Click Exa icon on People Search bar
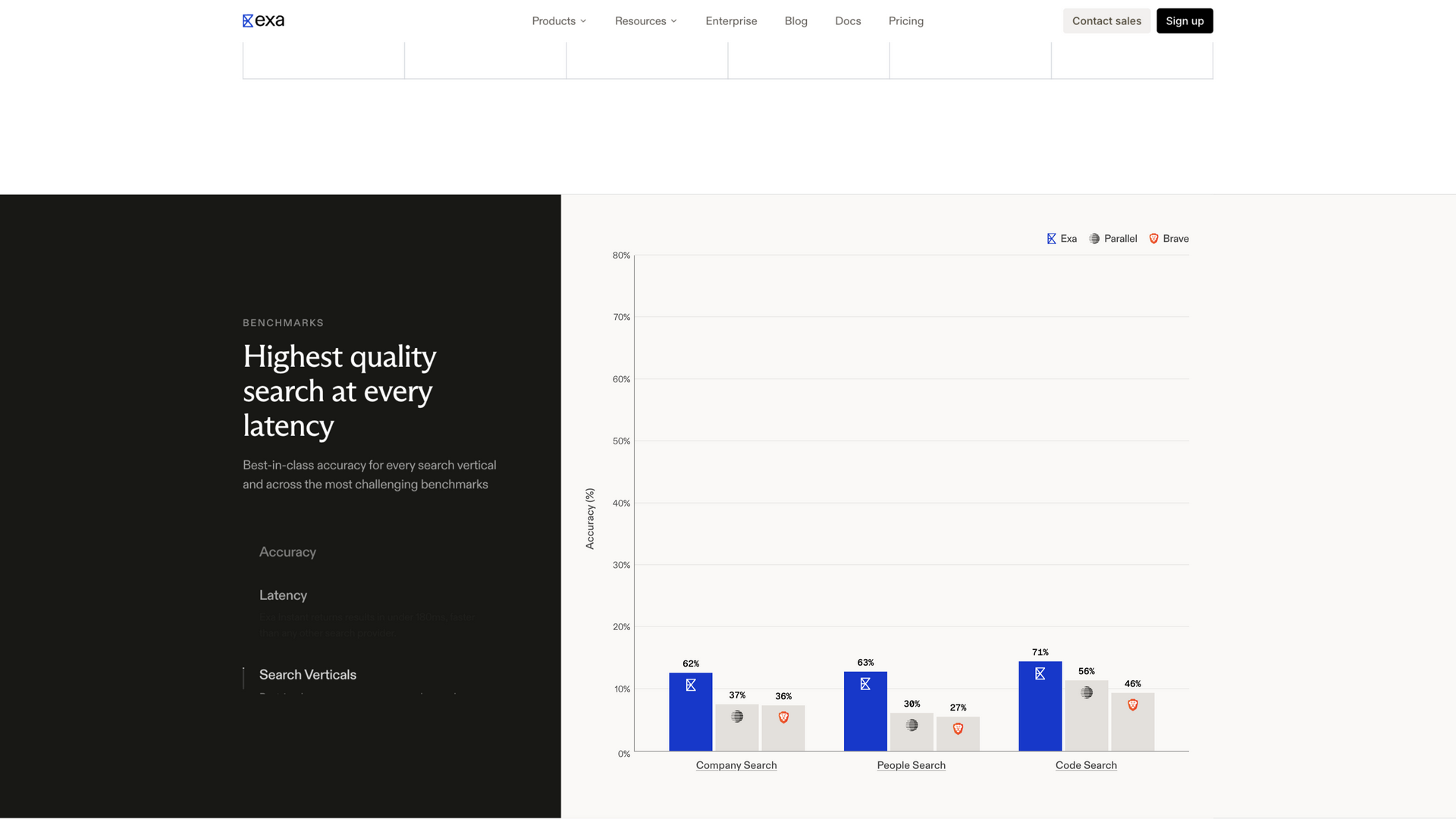This screenshot has width=1456, height=819. [x=865, y=684]
